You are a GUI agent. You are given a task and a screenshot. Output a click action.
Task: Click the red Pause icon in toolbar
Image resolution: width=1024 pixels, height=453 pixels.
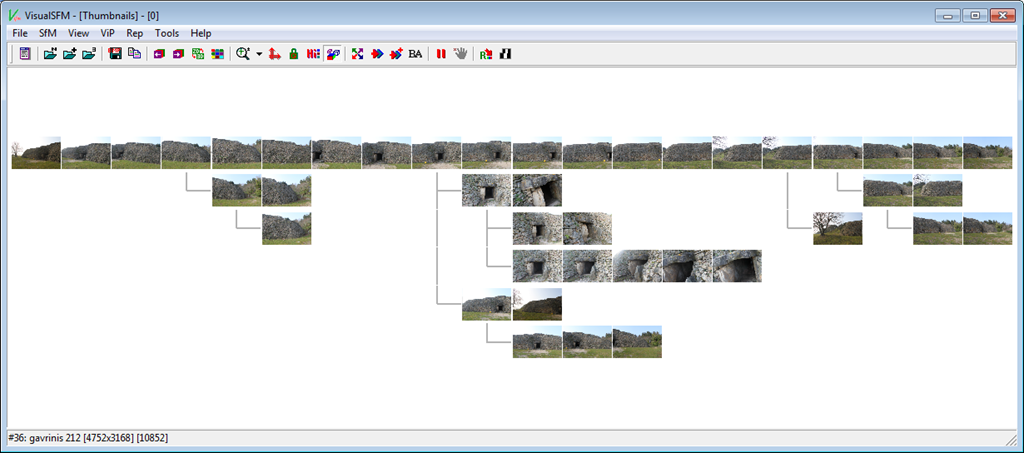(x=440, y=53)
